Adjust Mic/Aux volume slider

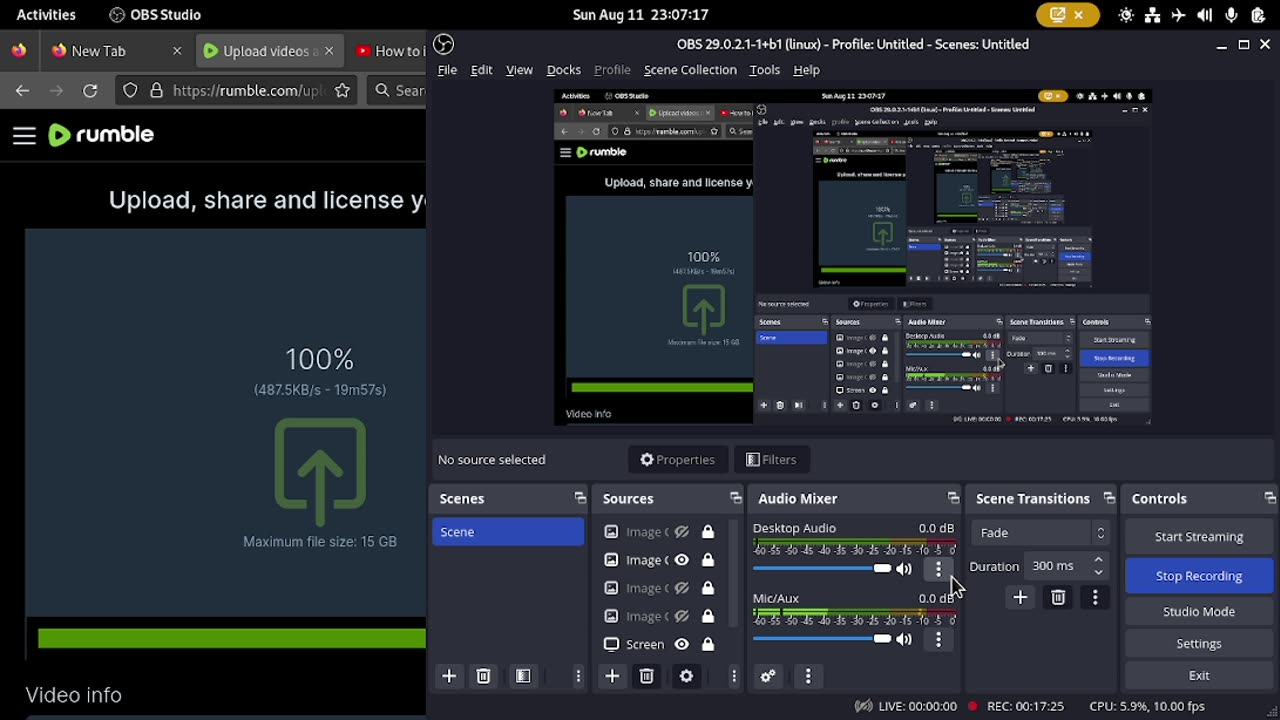click(x=822, y=638)
